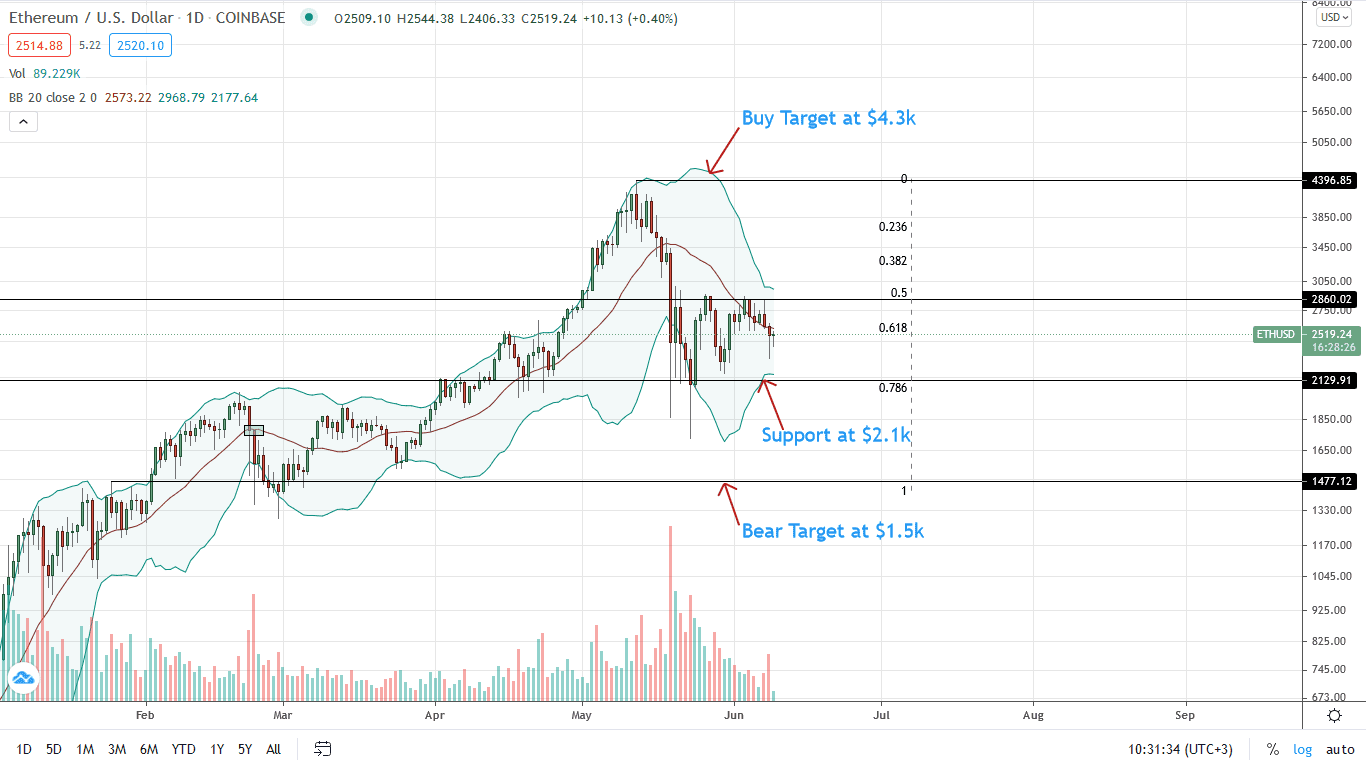The width and height of the screenshot is (1366, 768).
Task: Click the buy price 2520.10 button
Action: click(x=140, y=45)
